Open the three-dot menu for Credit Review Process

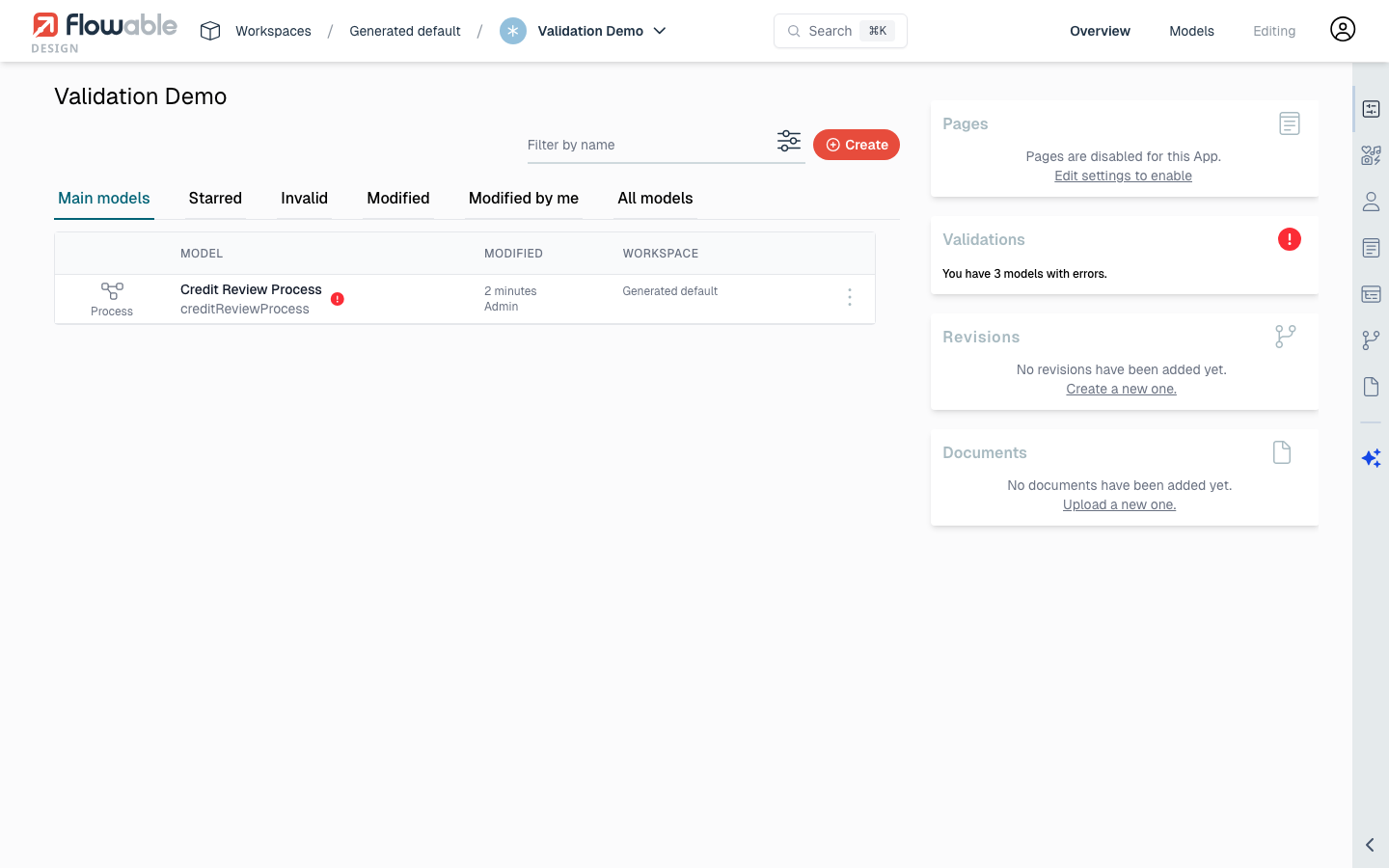click(x=850, y=297)
